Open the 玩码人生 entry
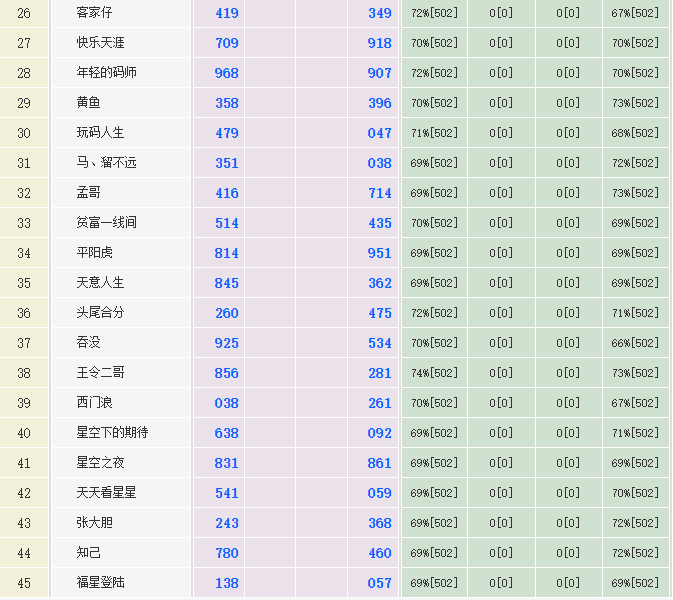The image size is (673, 600). pos(101,133)
